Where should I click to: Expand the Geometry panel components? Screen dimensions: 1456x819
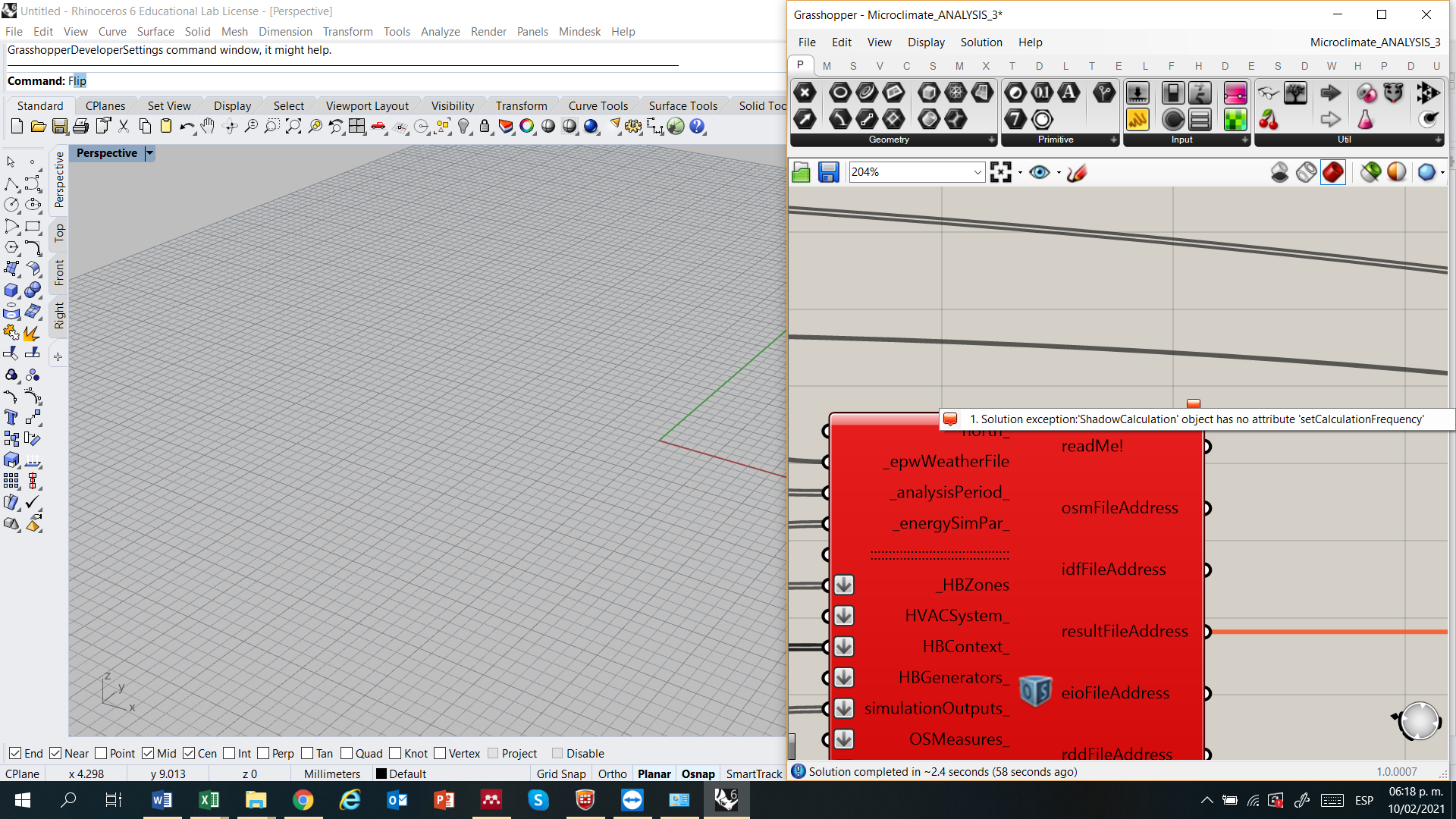click(x=991, y=140)
